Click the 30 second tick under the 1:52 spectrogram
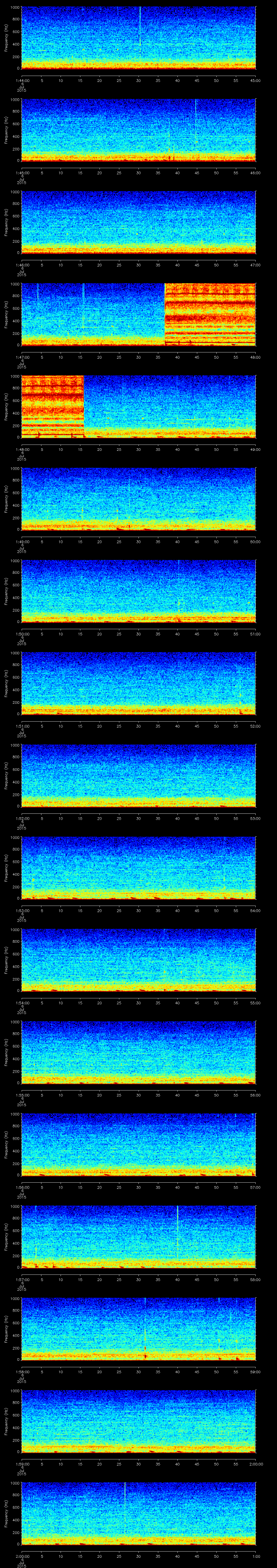 pyautogui.click(x=138, y=818)
